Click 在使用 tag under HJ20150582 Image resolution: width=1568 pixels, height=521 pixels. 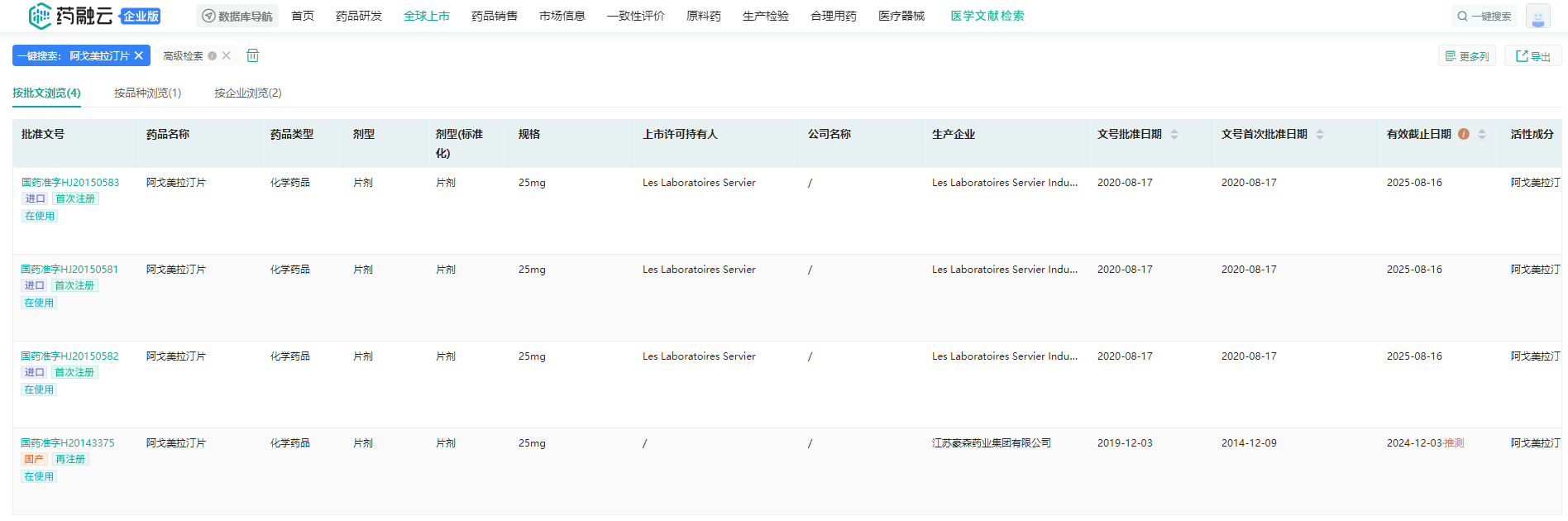point(39,390)
